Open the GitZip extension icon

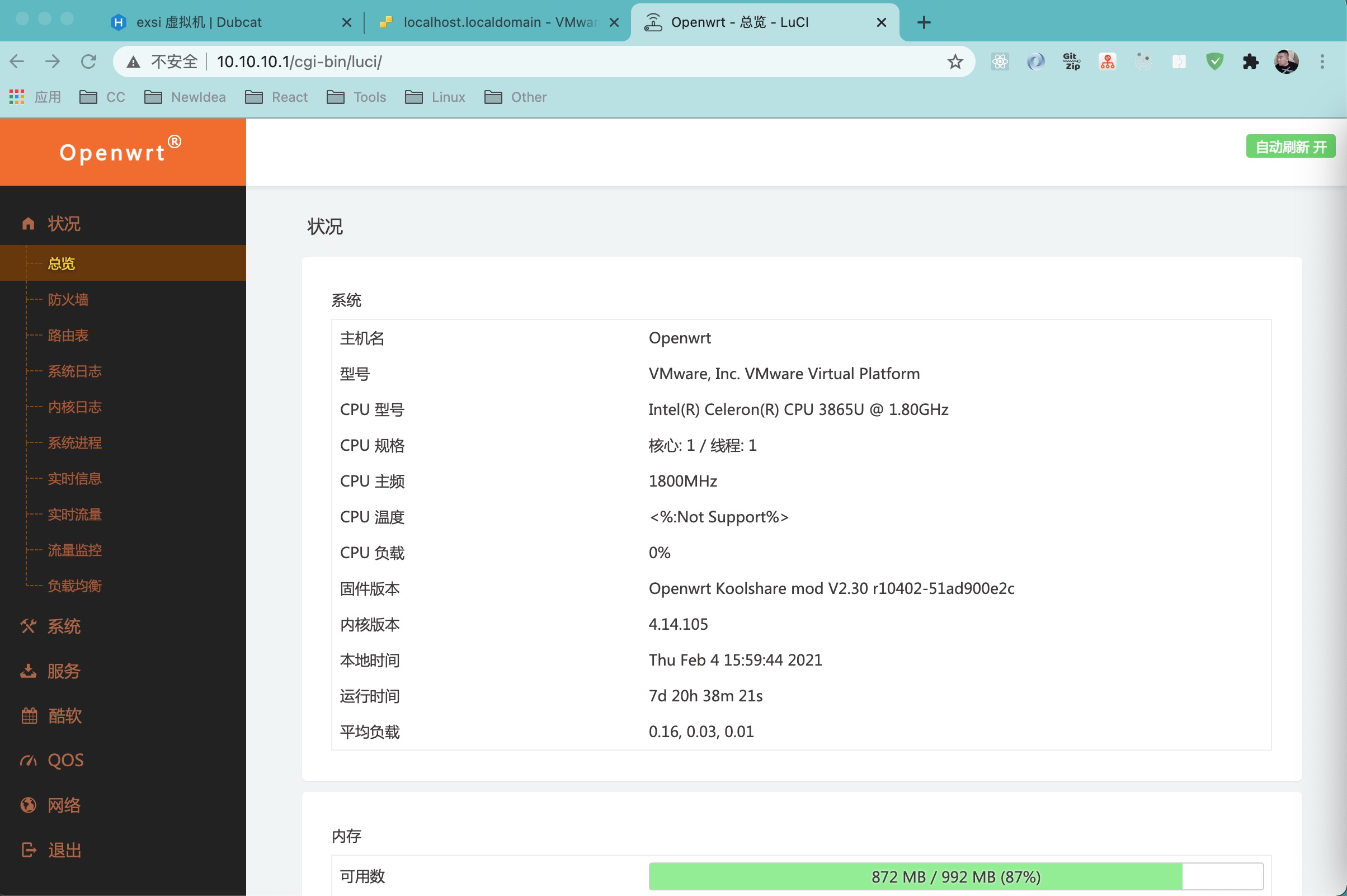[x=1072, y=61]
